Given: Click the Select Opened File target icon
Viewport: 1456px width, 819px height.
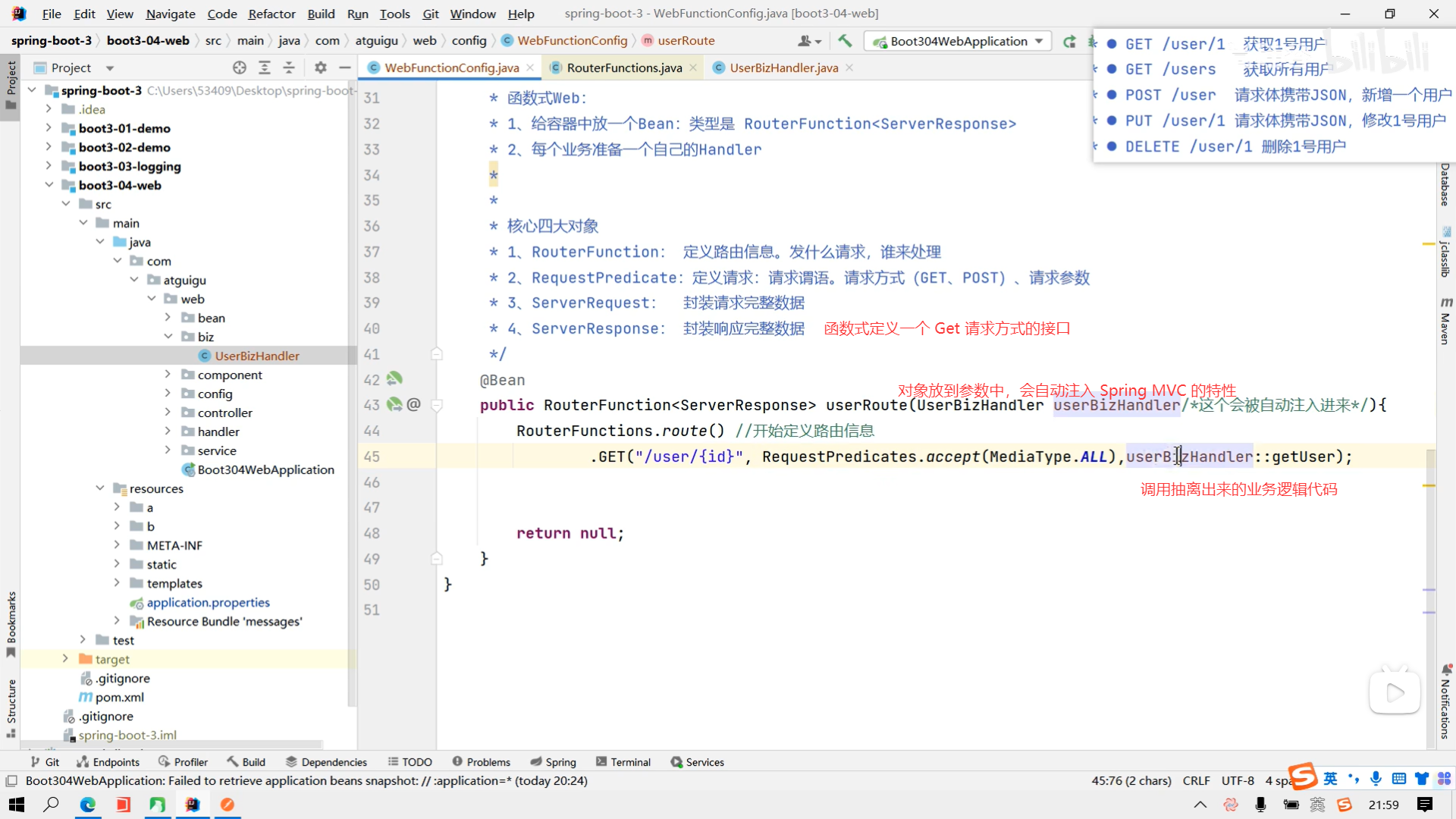Looking at the screenshot, I should pos(240,67).
